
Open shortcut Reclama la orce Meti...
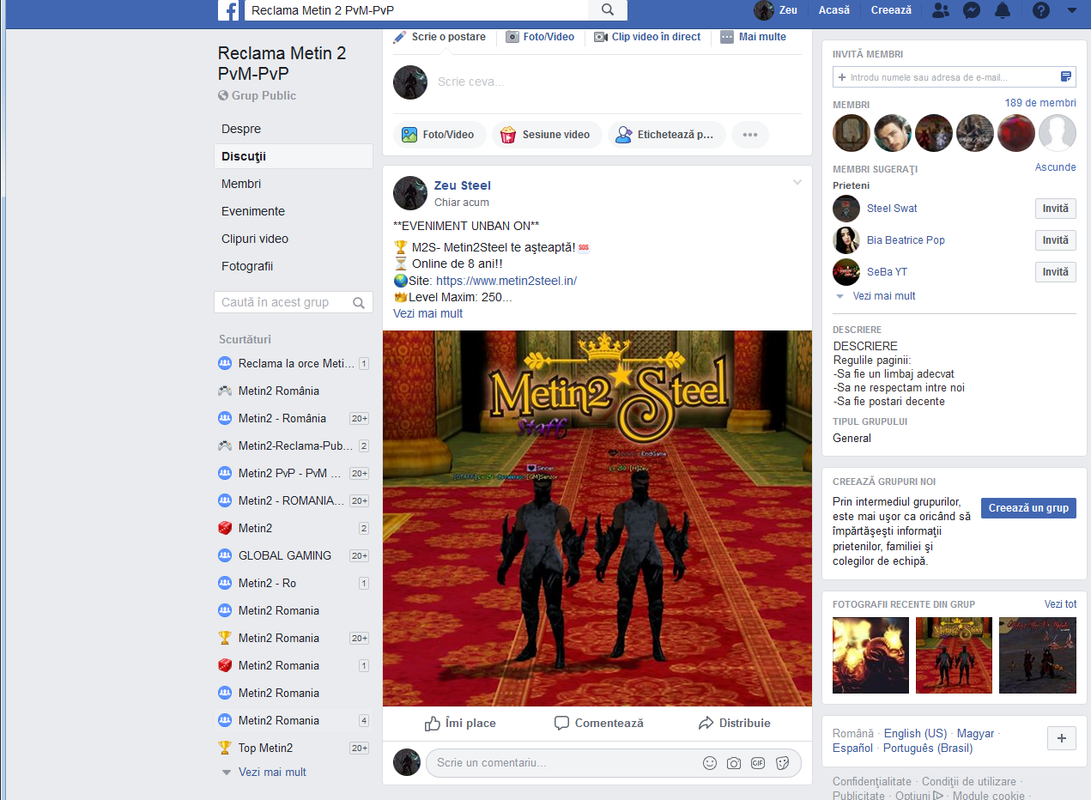tap(293, 364)
